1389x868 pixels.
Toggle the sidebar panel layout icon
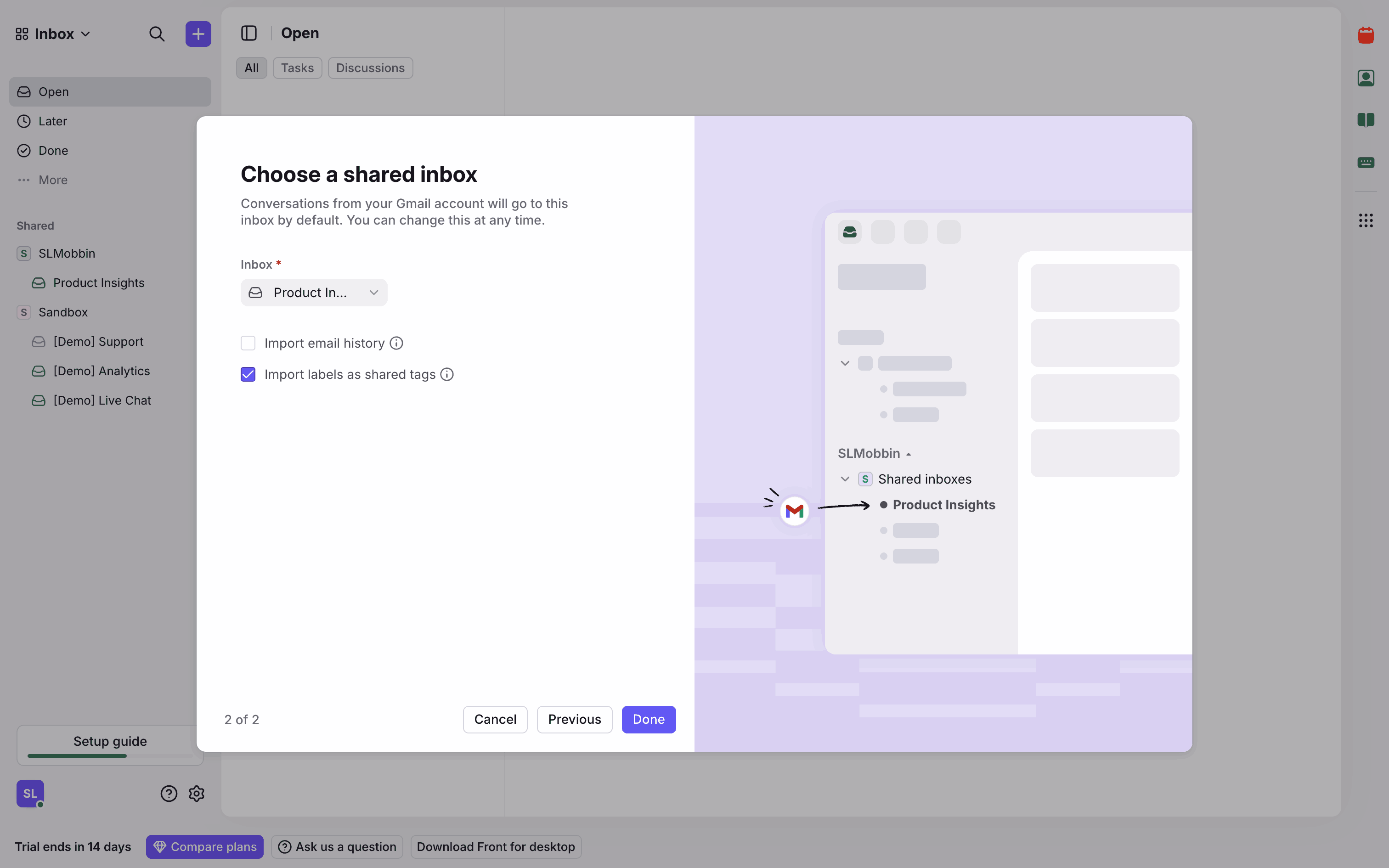pos(248,33)
